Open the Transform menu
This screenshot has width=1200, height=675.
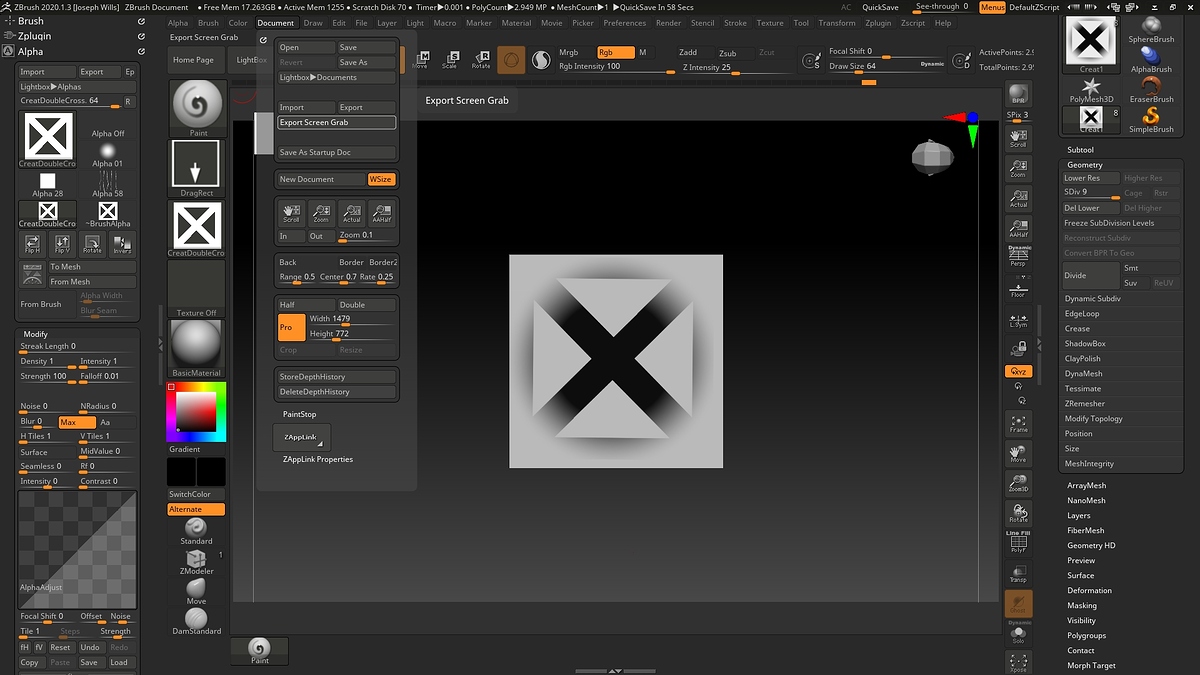click(x=837, y=22)
